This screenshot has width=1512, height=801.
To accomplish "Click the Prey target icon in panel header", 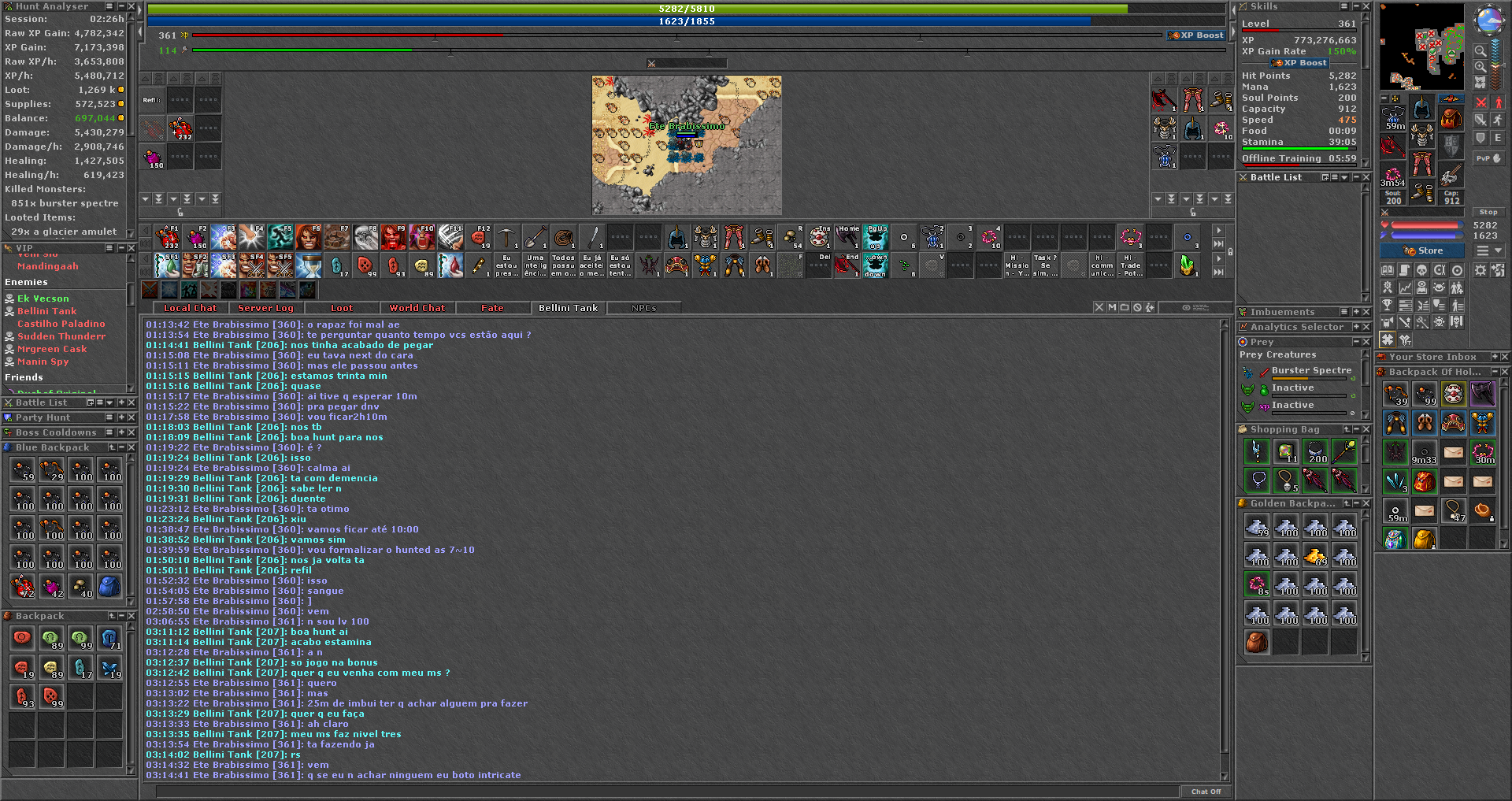I will (1243, 342).
